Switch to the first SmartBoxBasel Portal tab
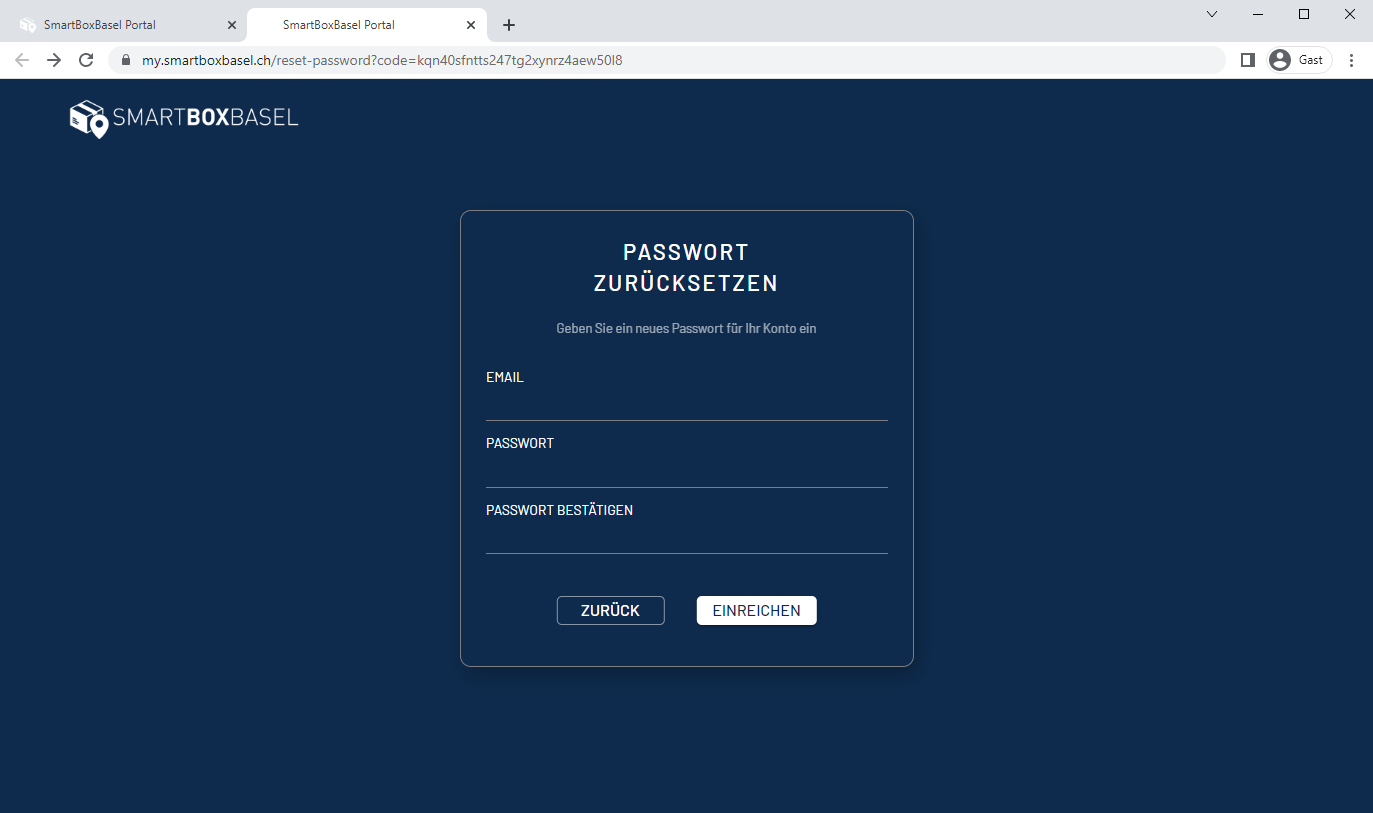Screen dimensions: 1373x813 (x=120, y=24)
